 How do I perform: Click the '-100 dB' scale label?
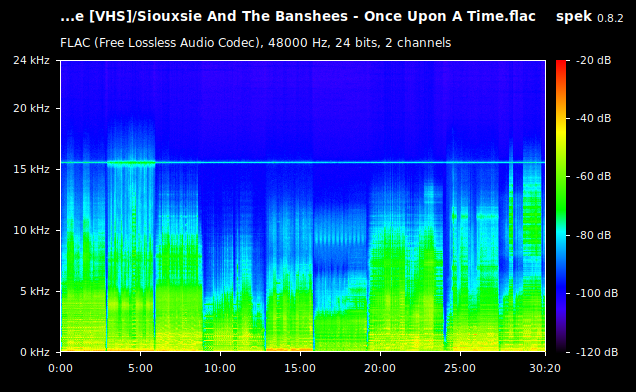pos(597,293)
